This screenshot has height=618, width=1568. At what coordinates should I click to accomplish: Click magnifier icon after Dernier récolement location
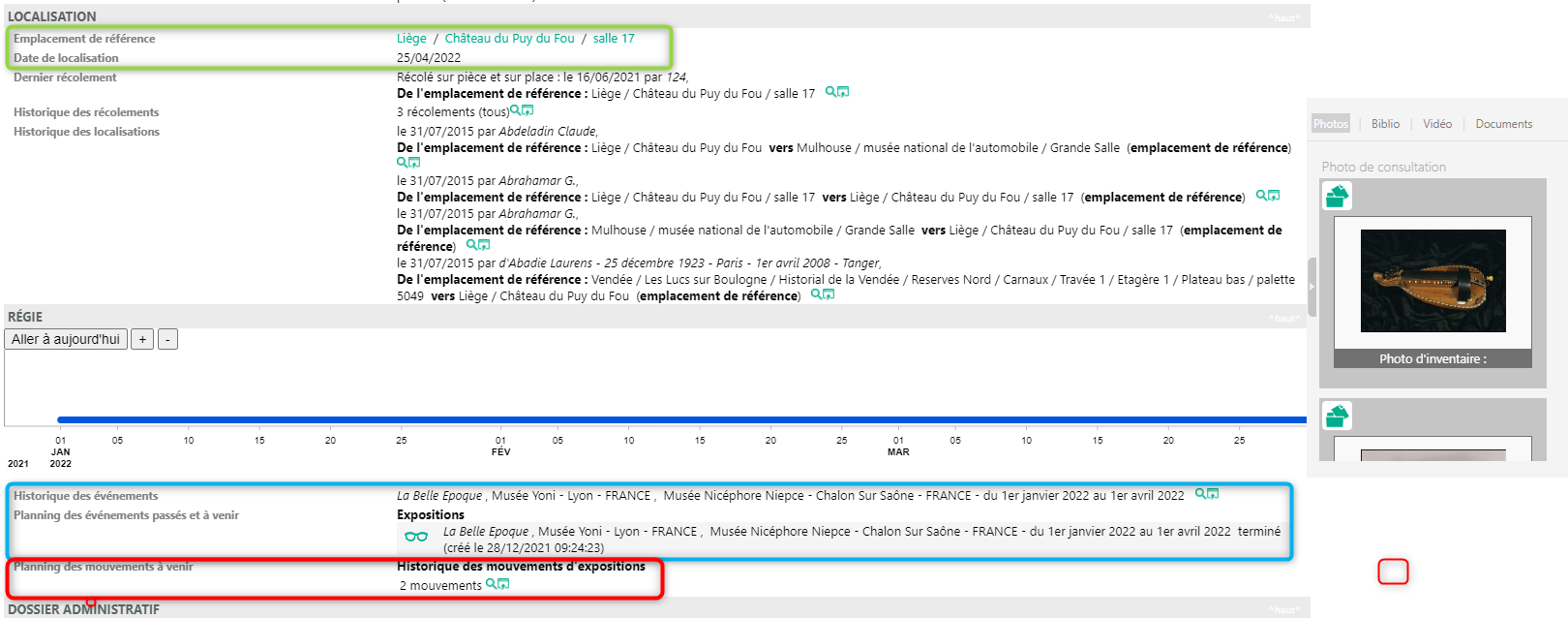(x=830, y=92)
